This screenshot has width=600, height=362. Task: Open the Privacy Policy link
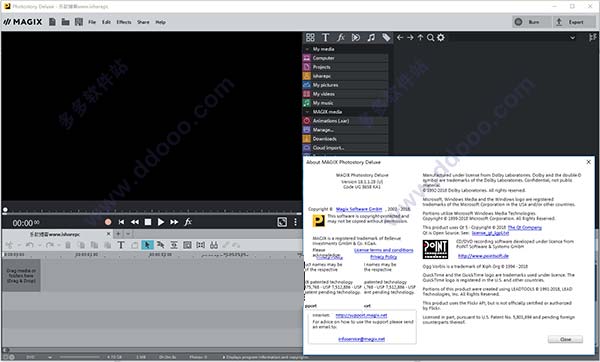(x=383, y=257)
